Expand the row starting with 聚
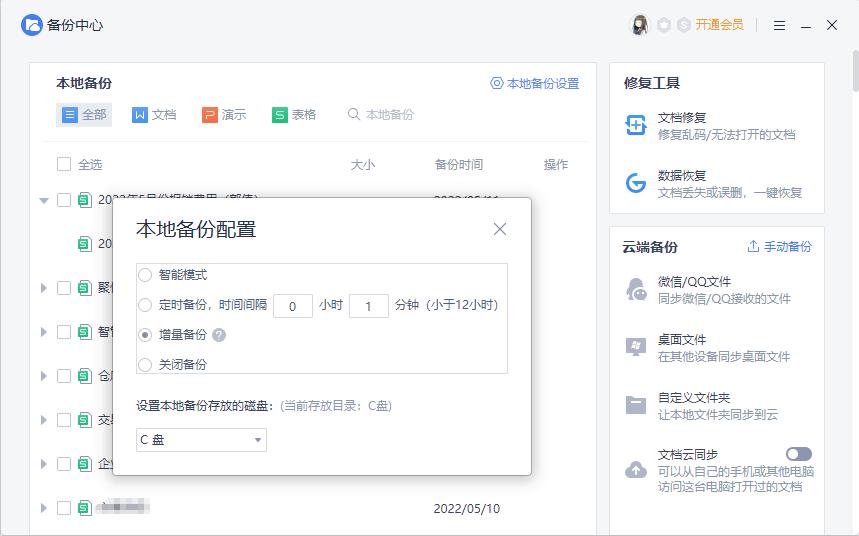Image resolution: width=859 pixels, height=536 pixels. (44, 288)
